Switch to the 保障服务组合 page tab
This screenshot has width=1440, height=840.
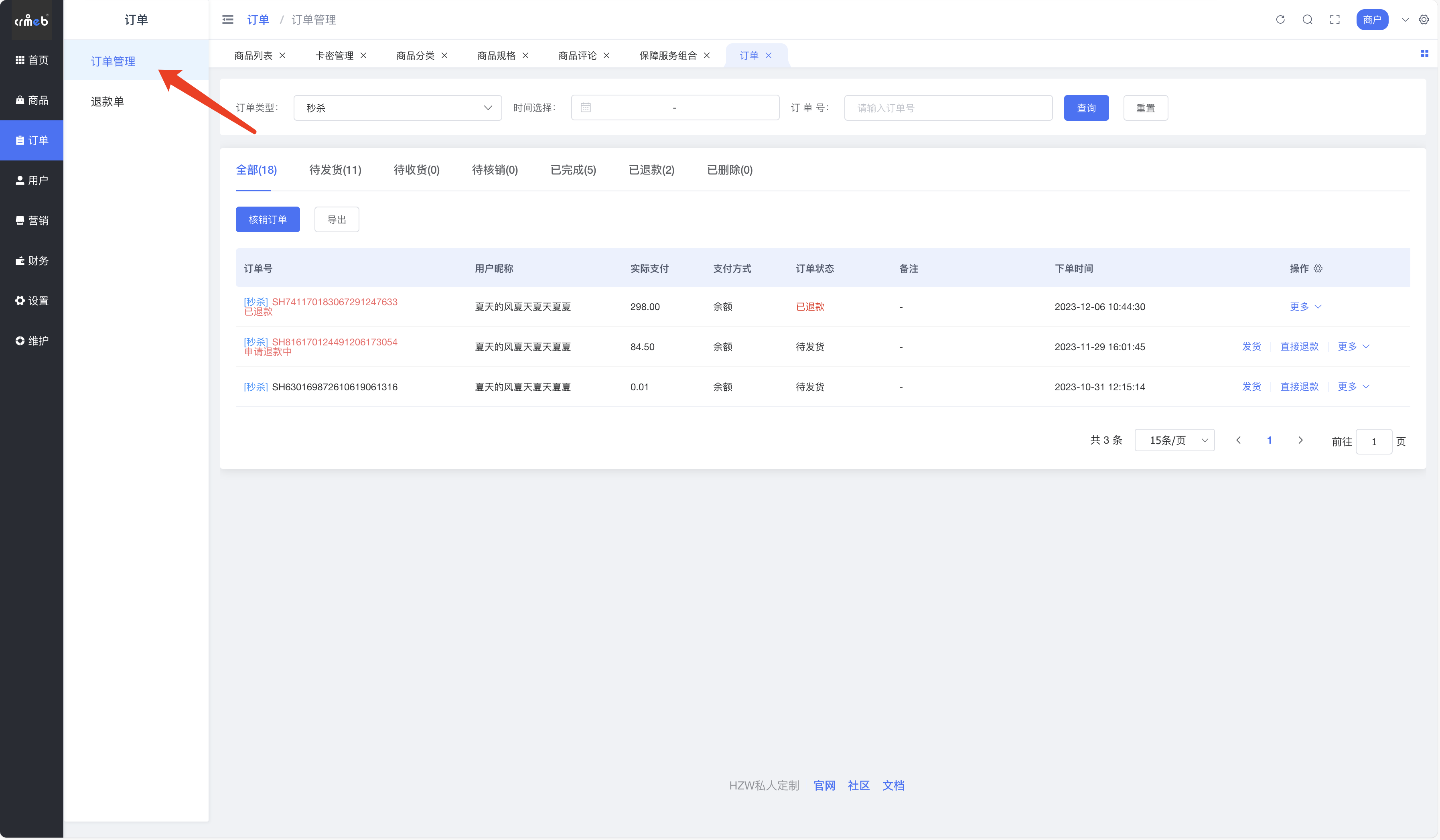(x=667, y=55)
